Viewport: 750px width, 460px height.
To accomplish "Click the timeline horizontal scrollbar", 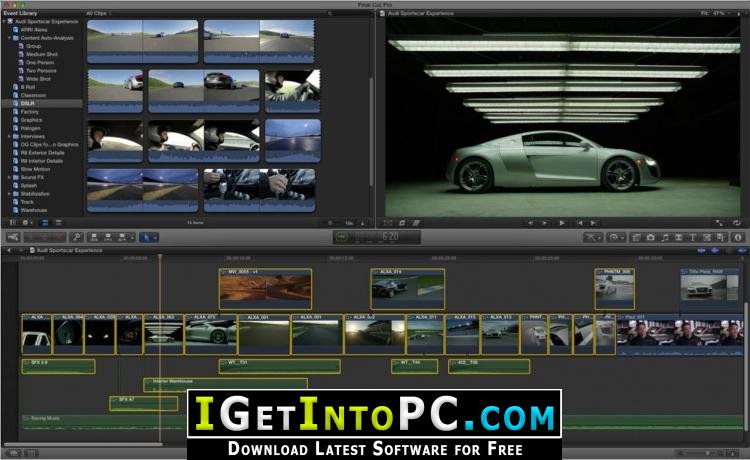I will point(82,444).
